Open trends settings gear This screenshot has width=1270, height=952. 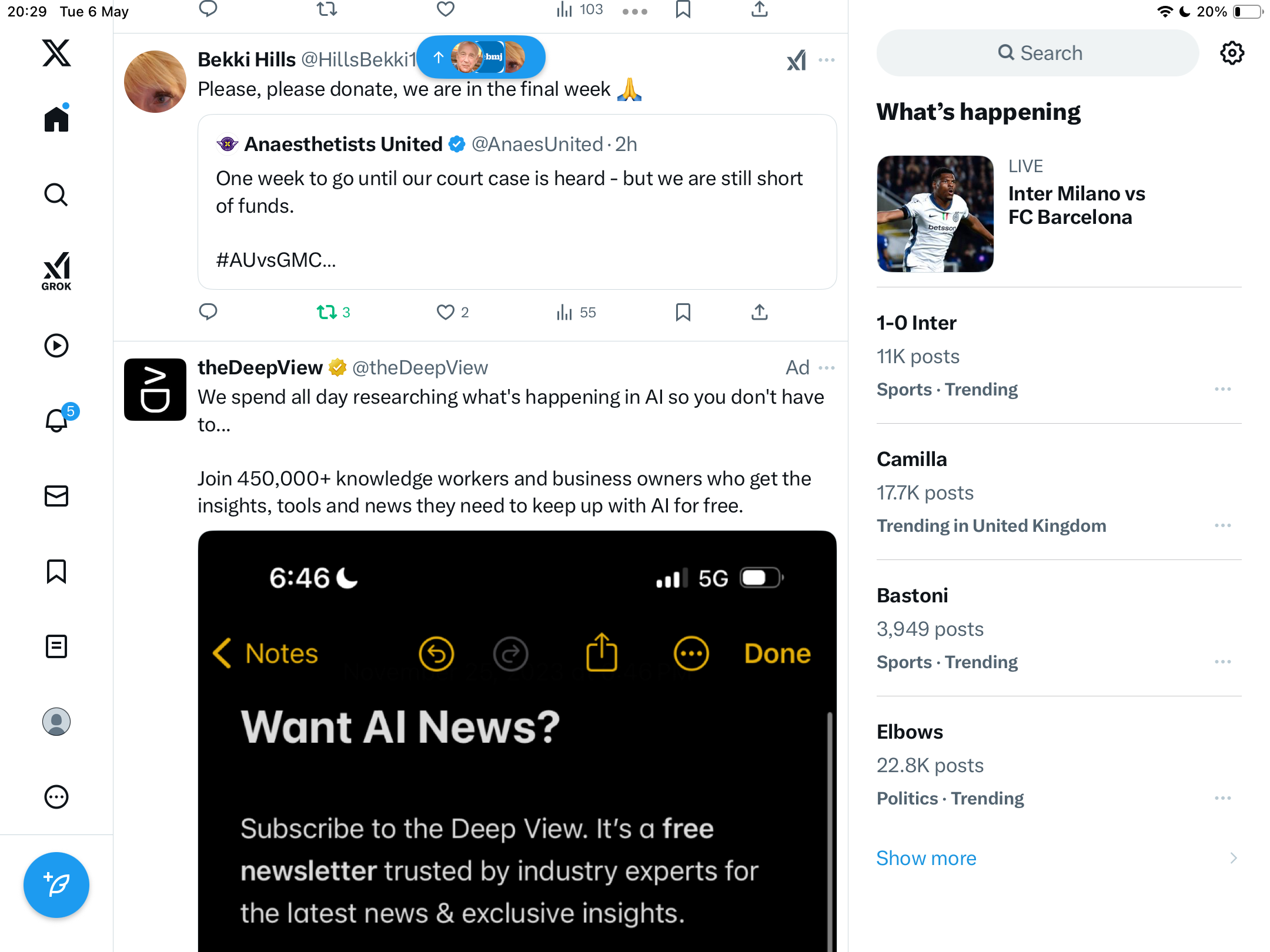[1232, 53]
